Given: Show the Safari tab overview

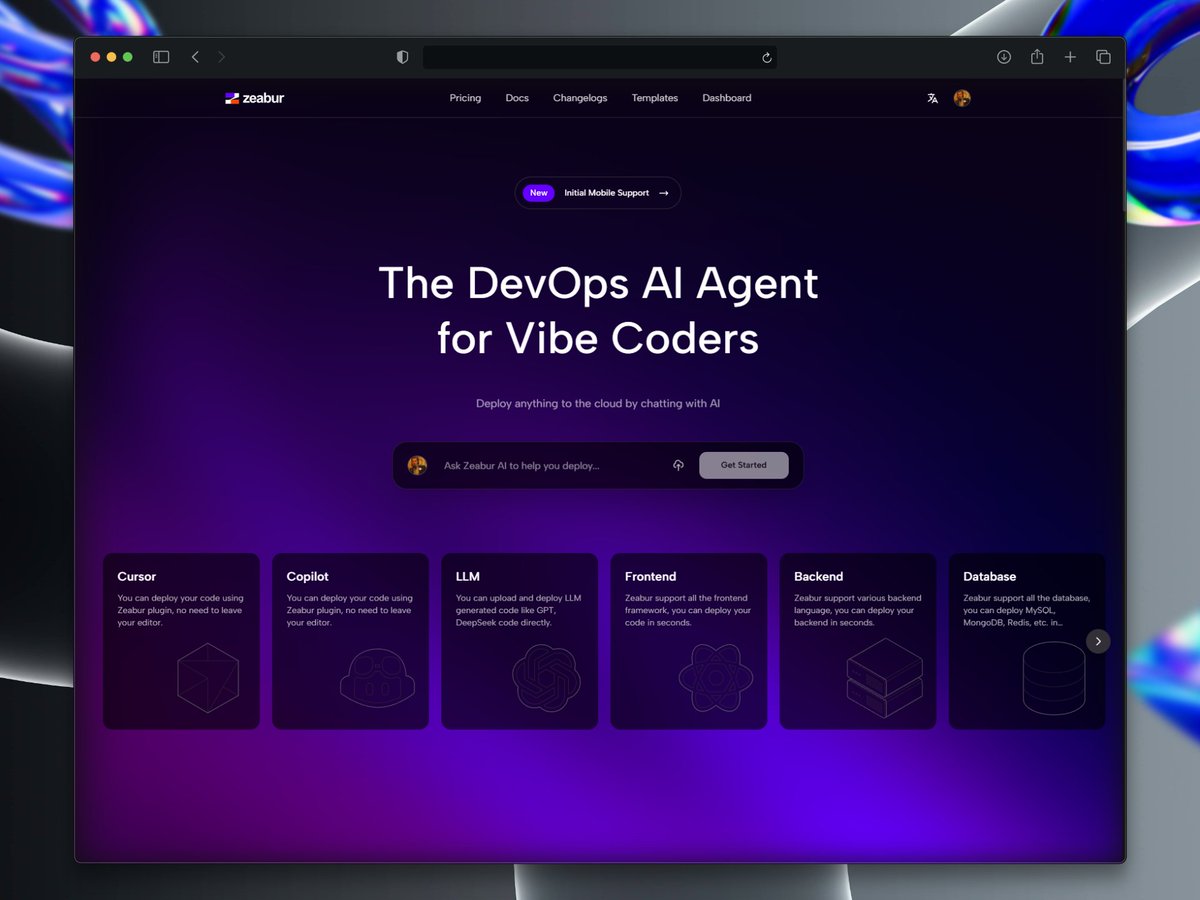Looking at the screenshot, I should tap(1103, 57).
